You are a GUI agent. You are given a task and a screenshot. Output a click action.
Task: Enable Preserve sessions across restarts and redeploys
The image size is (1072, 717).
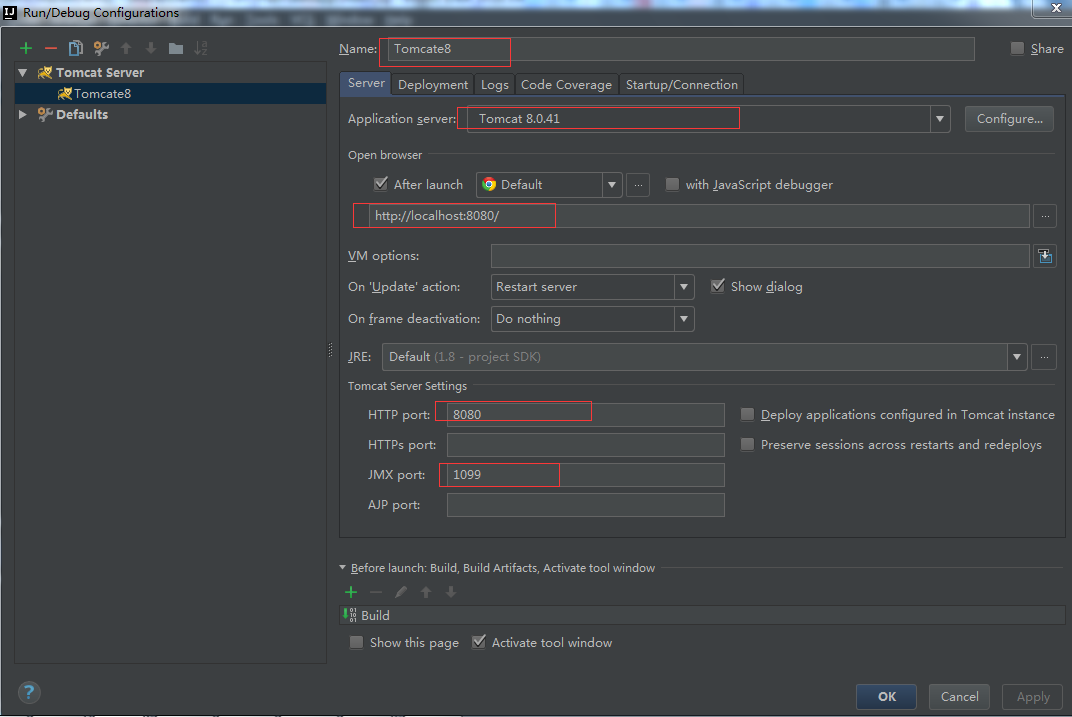coord(747,444)
